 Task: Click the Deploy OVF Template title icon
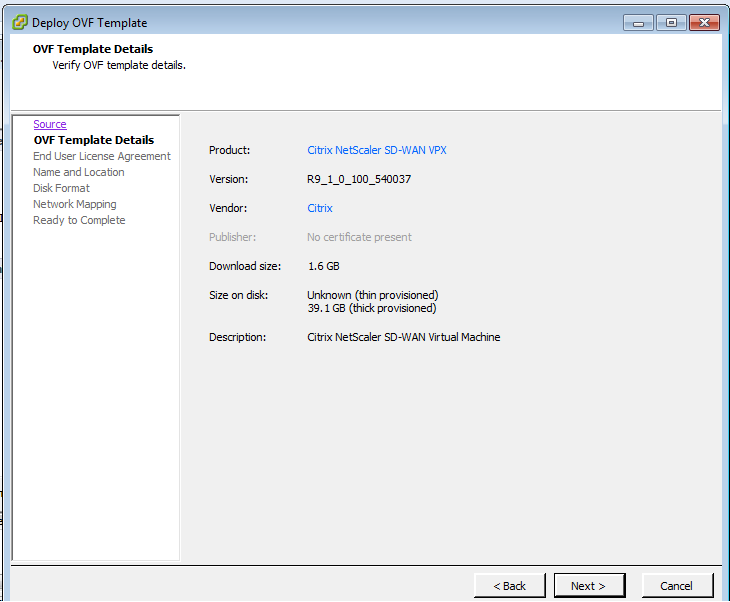(x=20, y=22)
